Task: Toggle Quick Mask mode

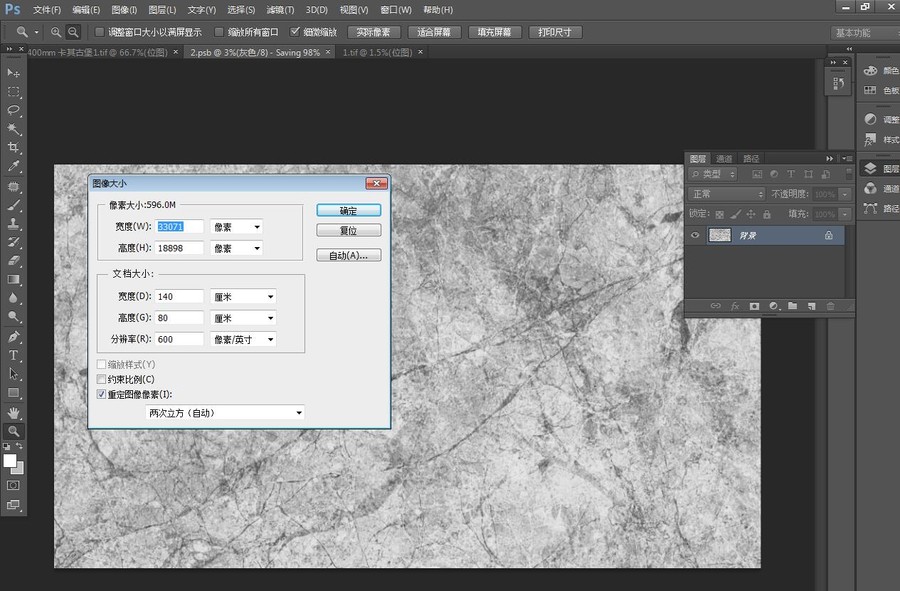Action: (x=13, y=485)
